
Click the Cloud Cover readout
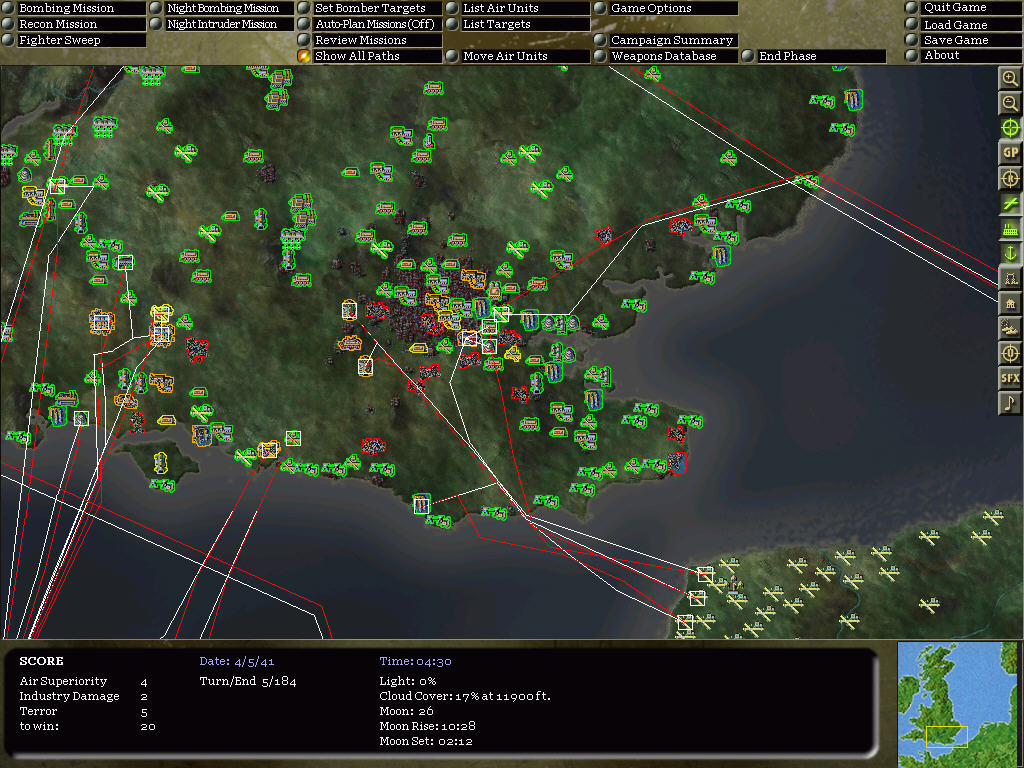click(465, 696)
